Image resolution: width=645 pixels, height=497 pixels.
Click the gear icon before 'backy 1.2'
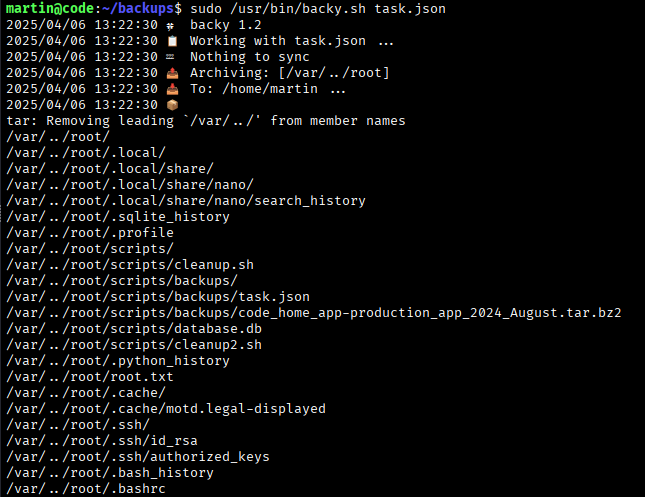(x=171, y=24)
